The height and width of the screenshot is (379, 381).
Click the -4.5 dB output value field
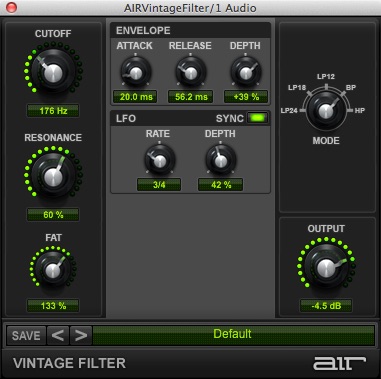coord(326,306)
